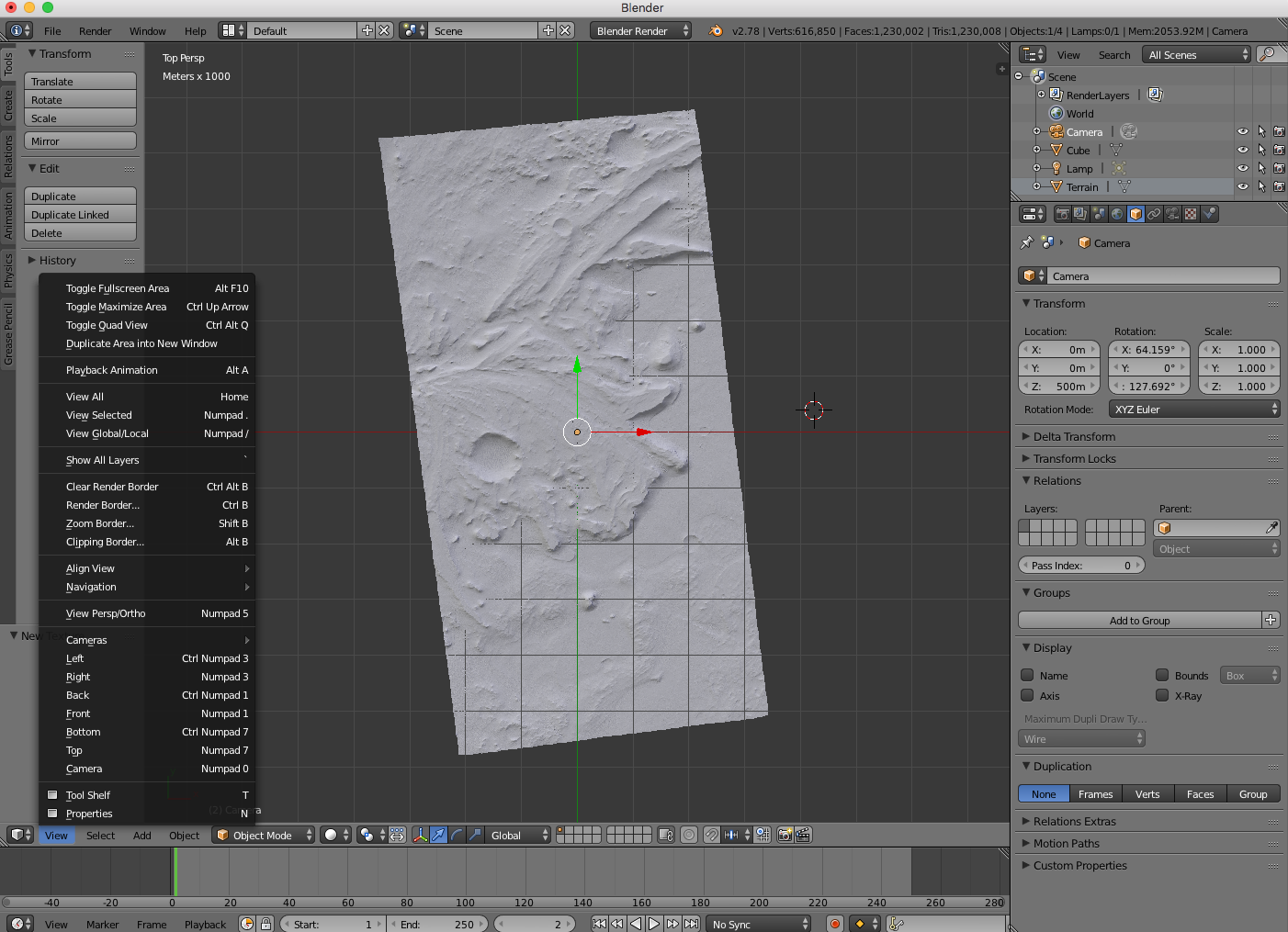Expand the History panel in tool shelf

pyautogui.click(x=57, y=260)
